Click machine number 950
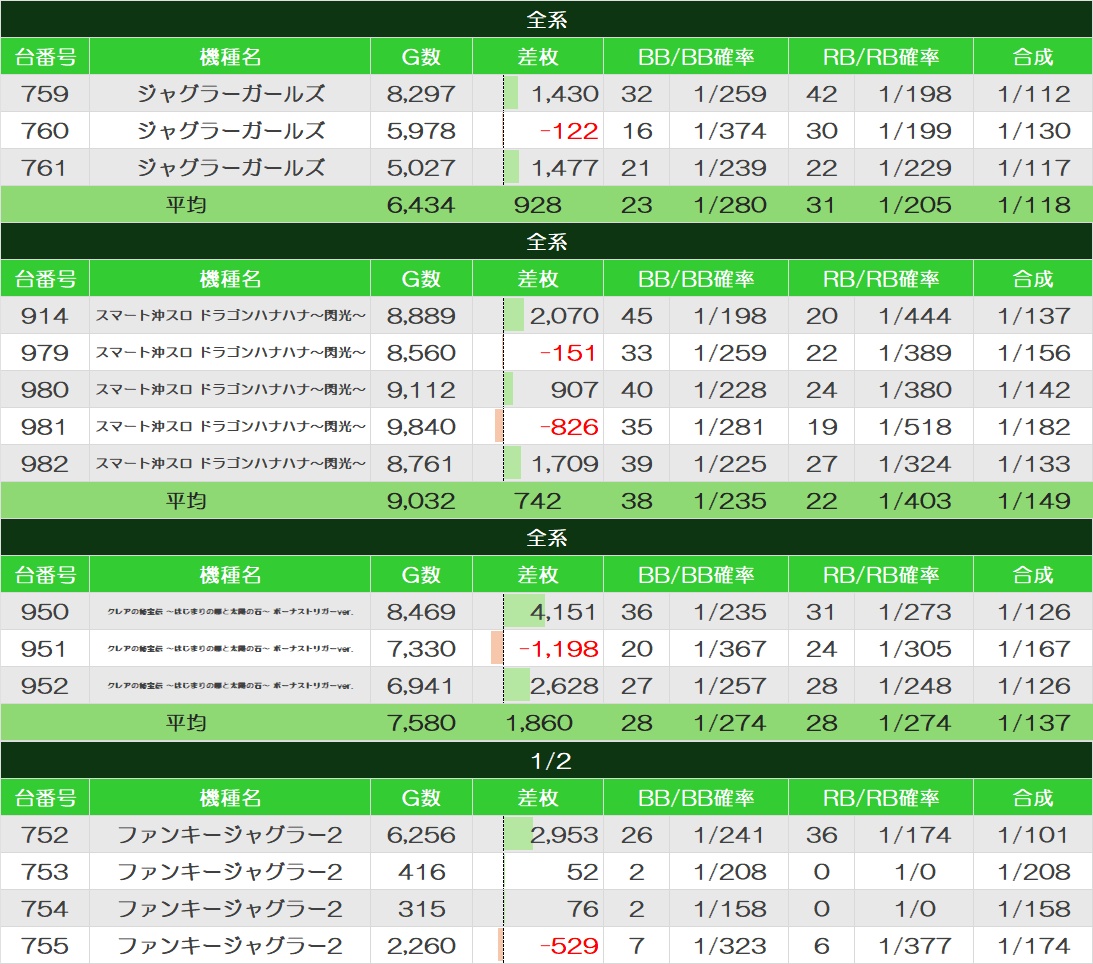 [45, 611]
